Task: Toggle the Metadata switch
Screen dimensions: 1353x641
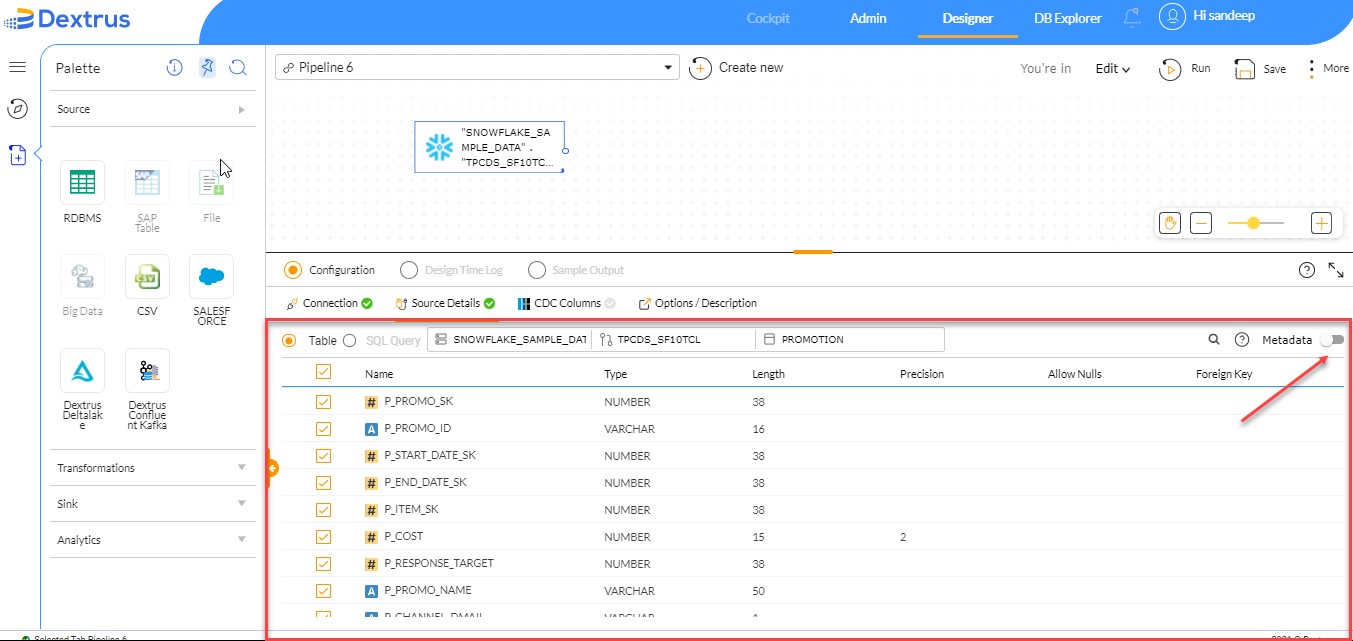Action: (x=1332, y=340)
